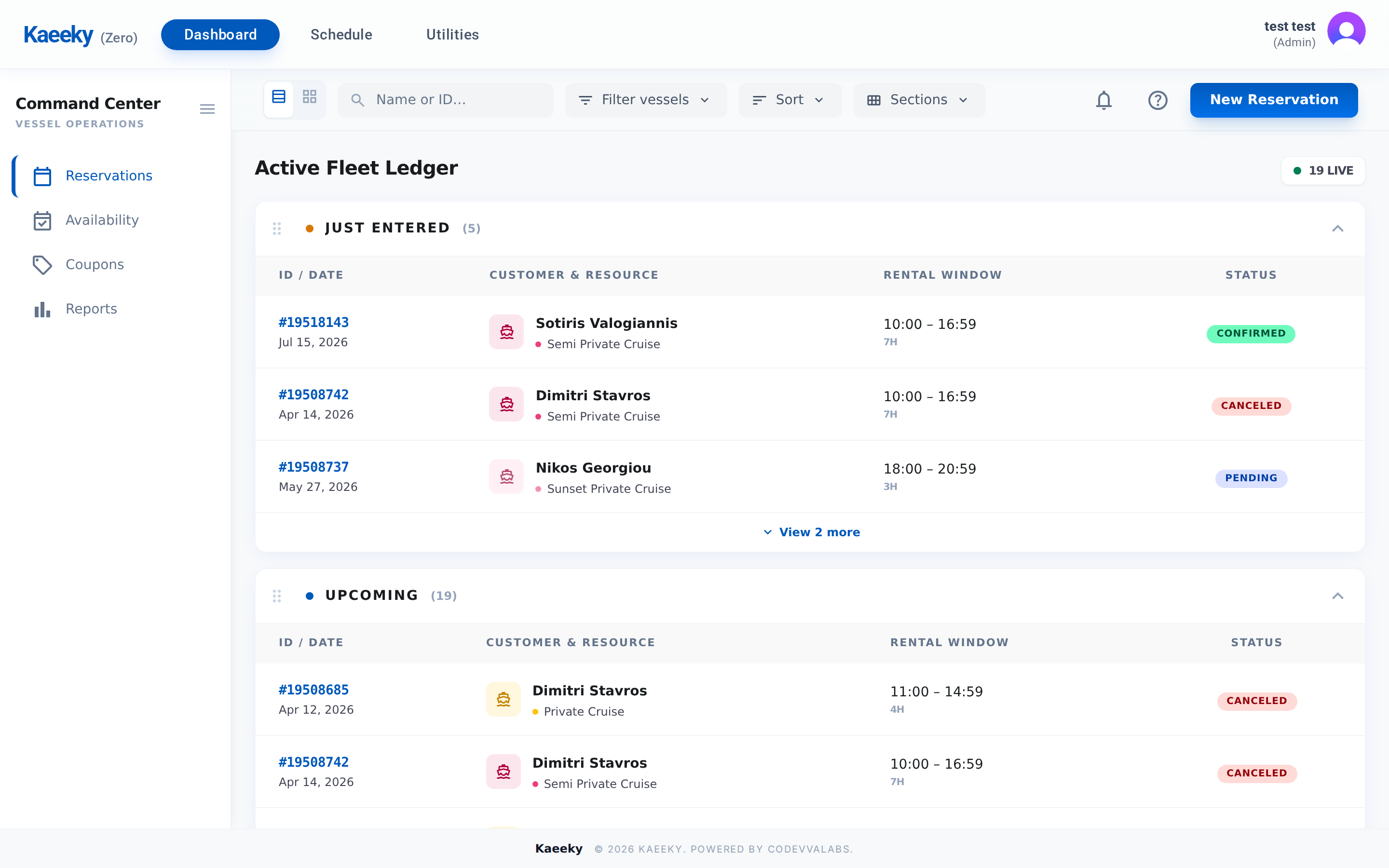Screen dimensions: 1389x868
Task: Switch to the Dashboard tab
Action: (x=220, y=34)
